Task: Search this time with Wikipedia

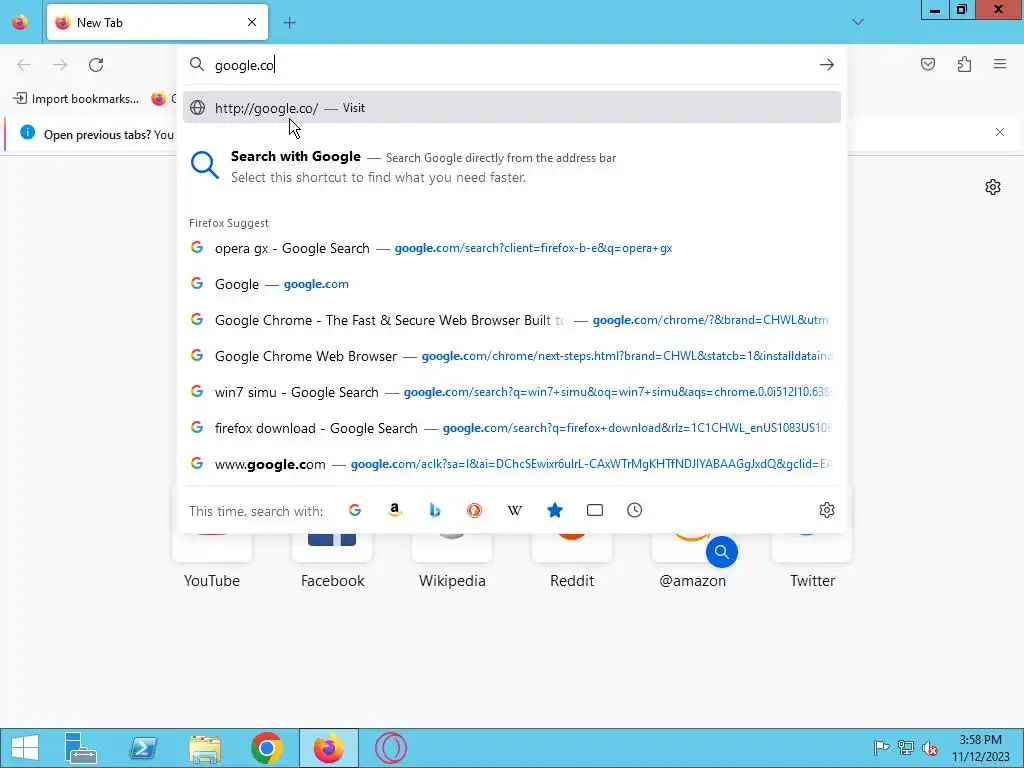Action: pos(515,510)
